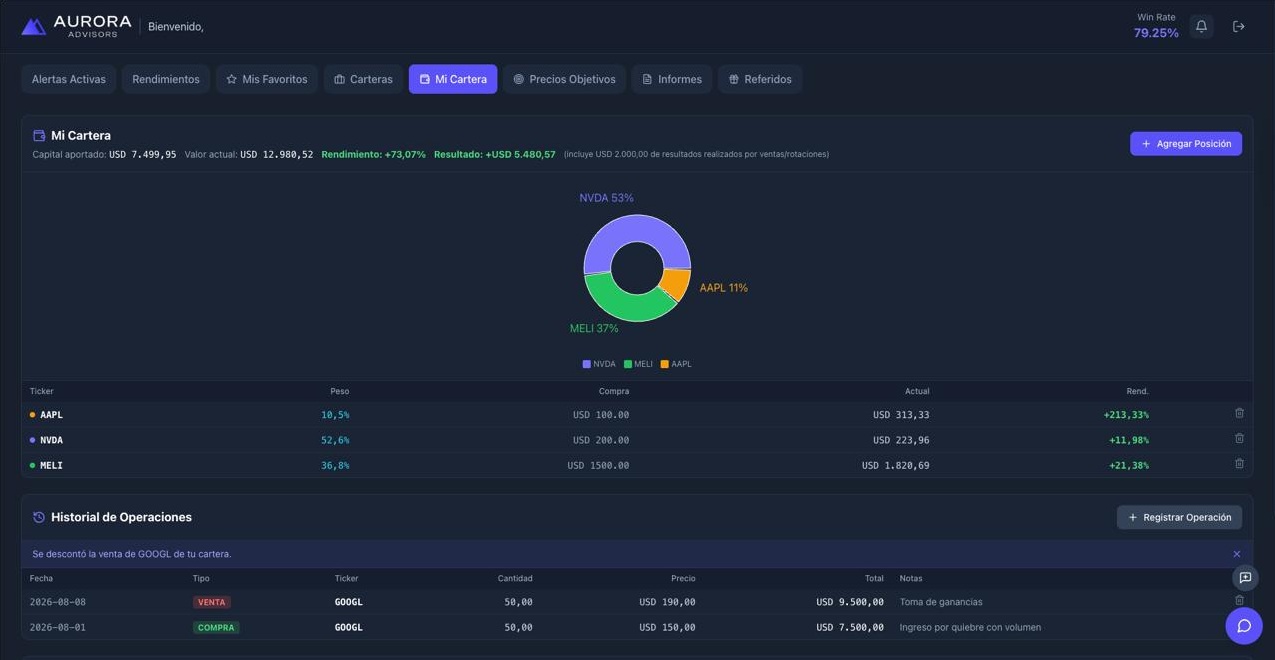Click the orange AAPL donut segment
Viewport: 1275px width, 660px height.
tap(676, 284)
